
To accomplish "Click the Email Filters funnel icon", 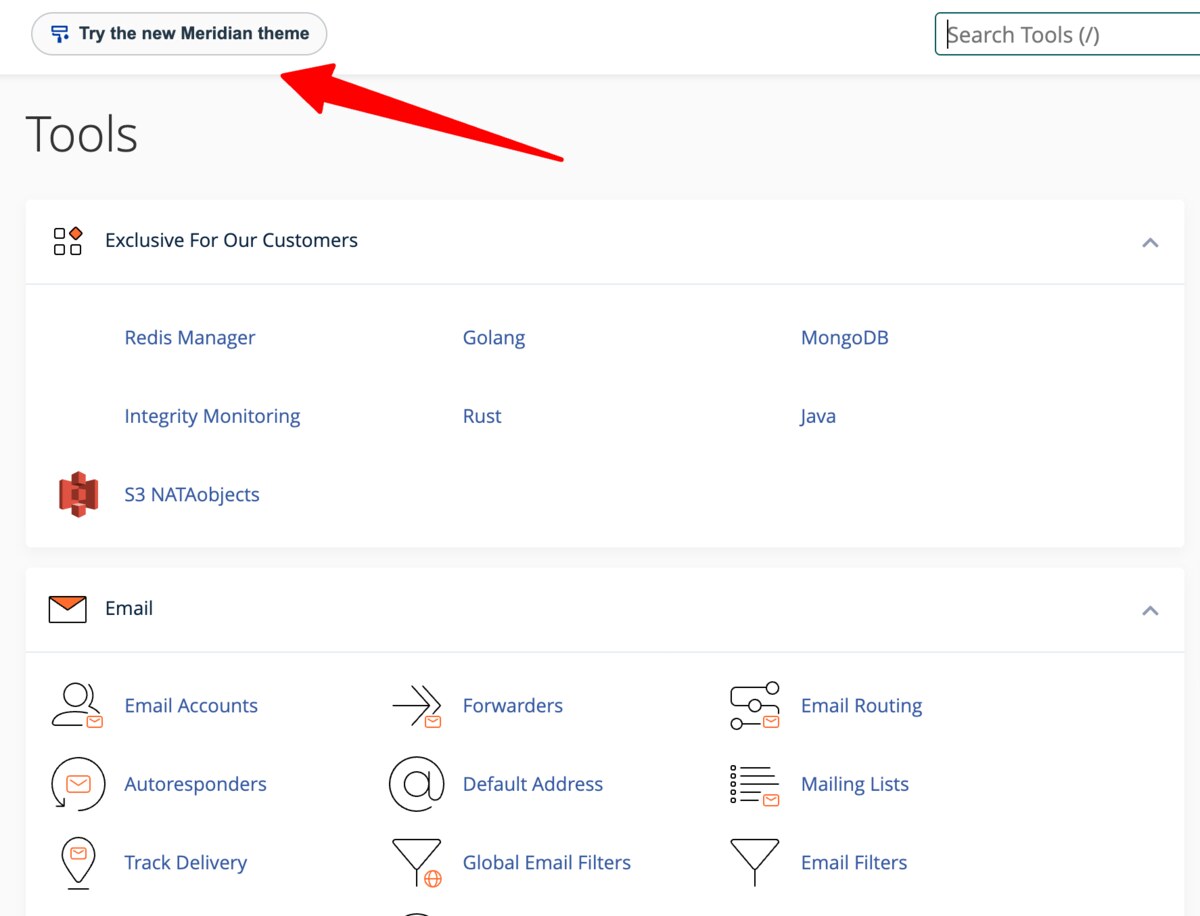I will [755, 863].
